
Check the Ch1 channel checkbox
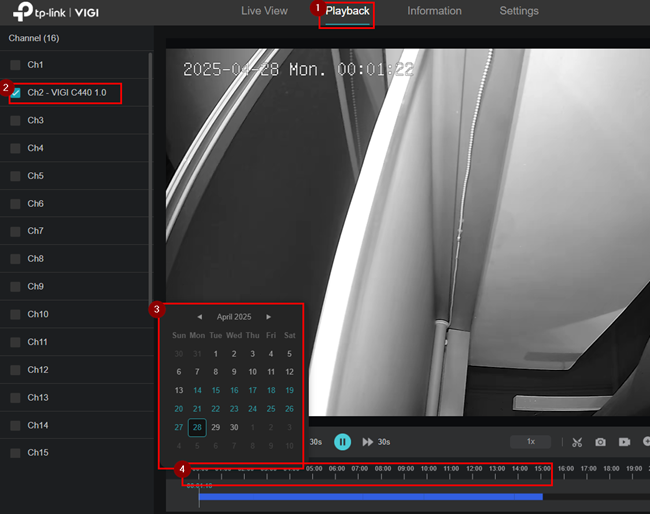point(15,65)
